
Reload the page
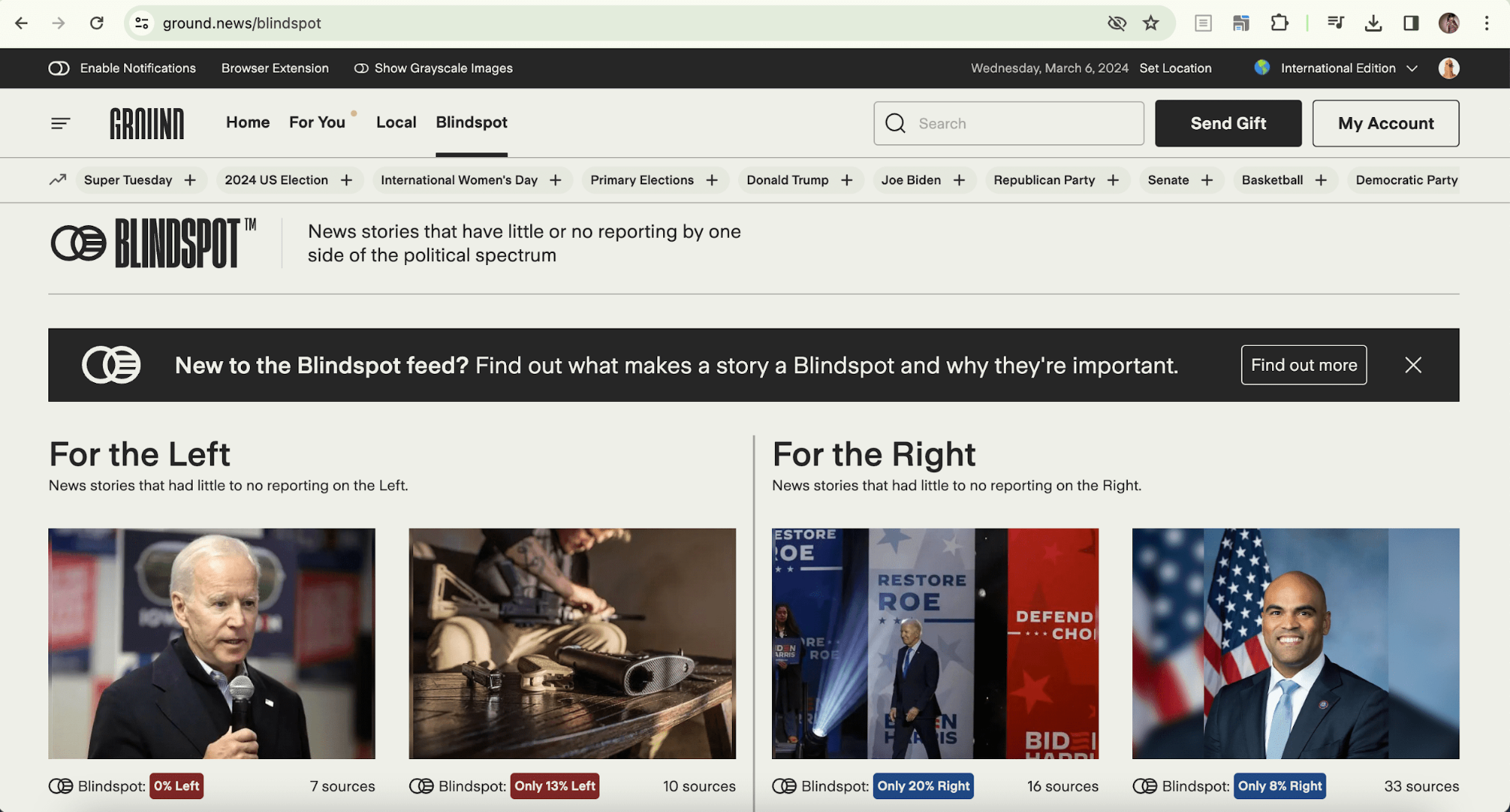pos(97,23)
